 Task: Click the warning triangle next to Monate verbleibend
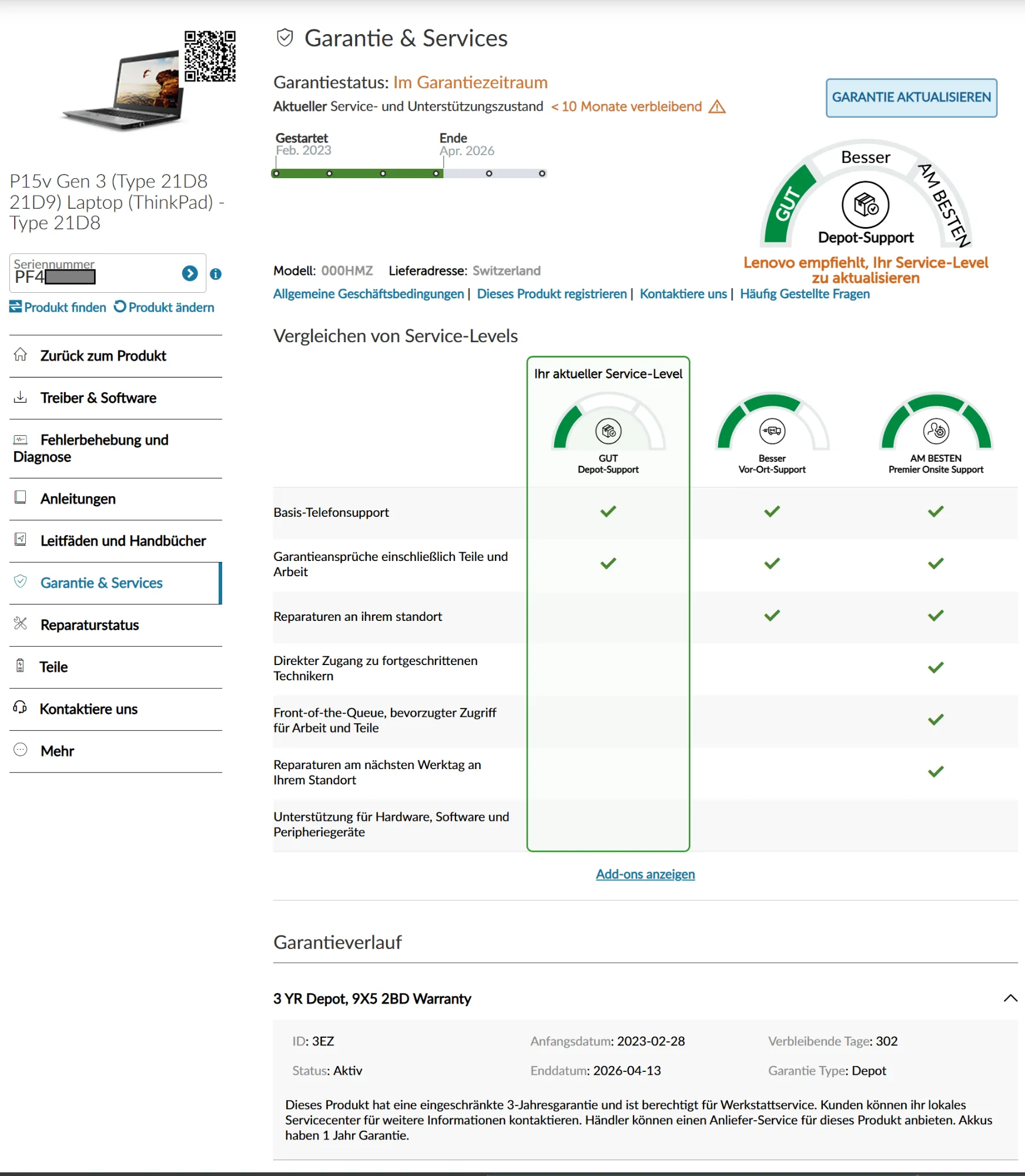(x=717, y=106)
